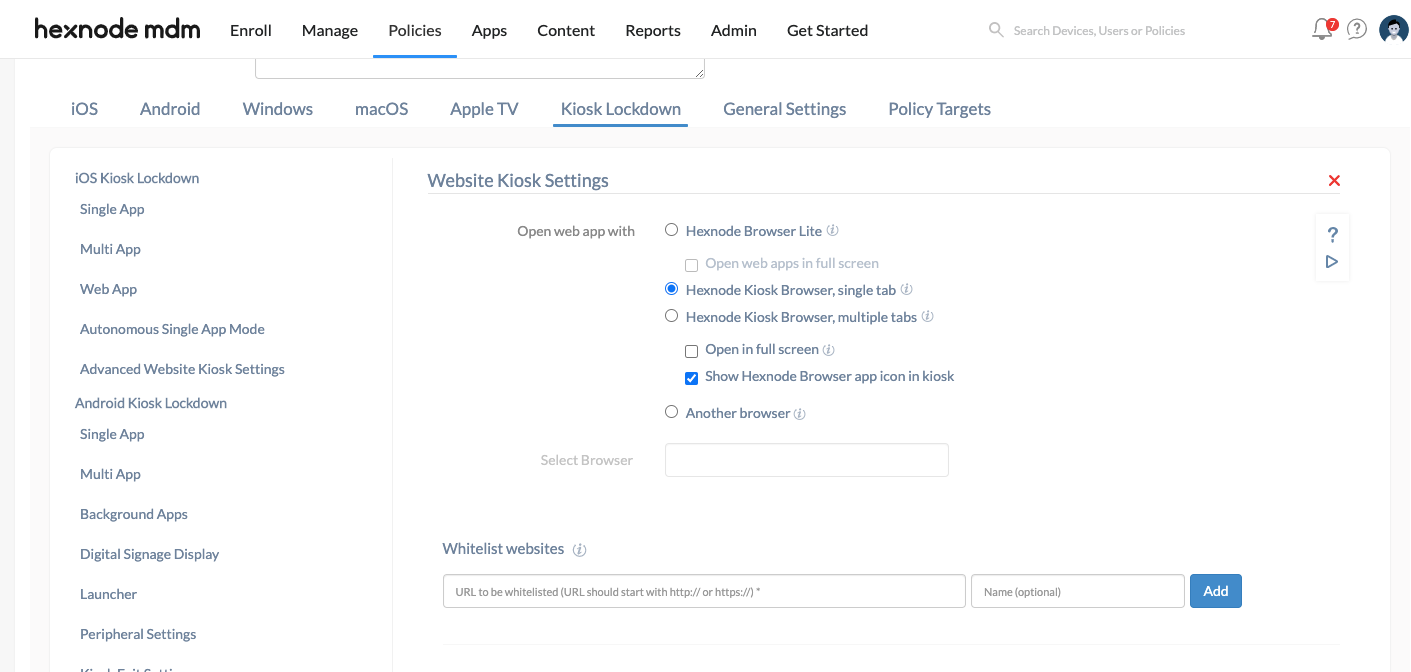Click the Search Devices, Users or Policies box
Screen dimensions: 1411x672
tap(1099, 30)
